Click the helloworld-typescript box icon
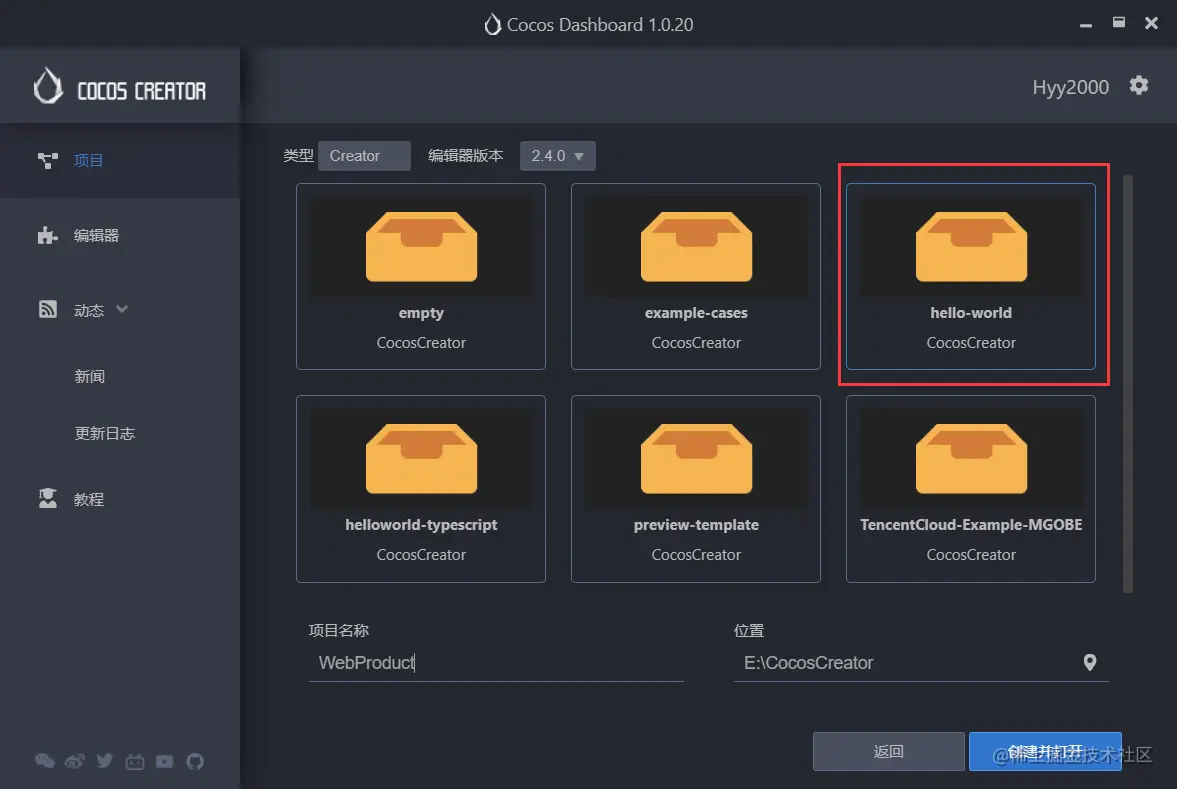 (421, 459)
